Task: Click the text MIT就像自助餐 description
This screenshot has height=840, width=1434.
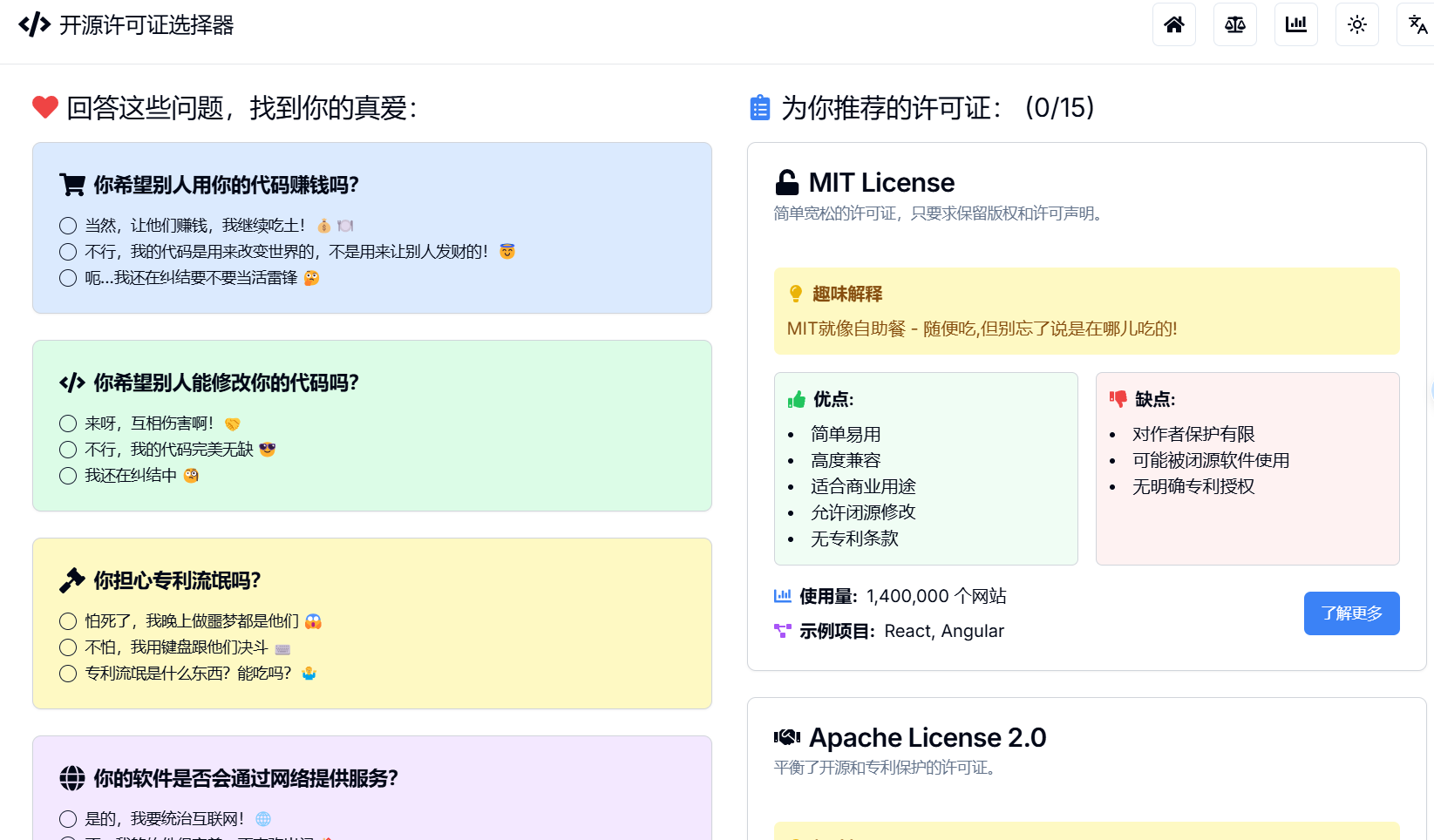Action: (982, 329)
